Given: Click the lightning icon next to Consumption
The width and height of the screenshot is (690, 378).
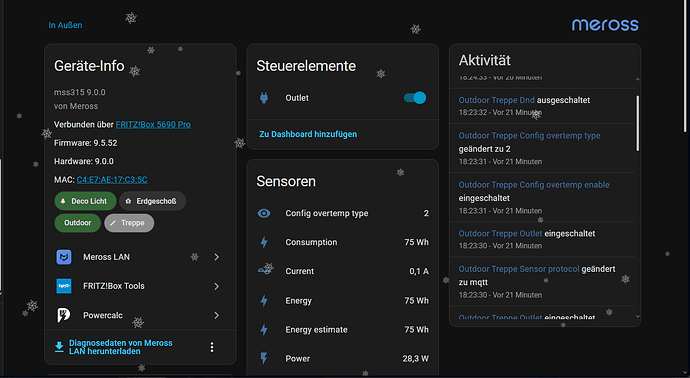Looking at the screenshot, I should [x=264, y=242].
